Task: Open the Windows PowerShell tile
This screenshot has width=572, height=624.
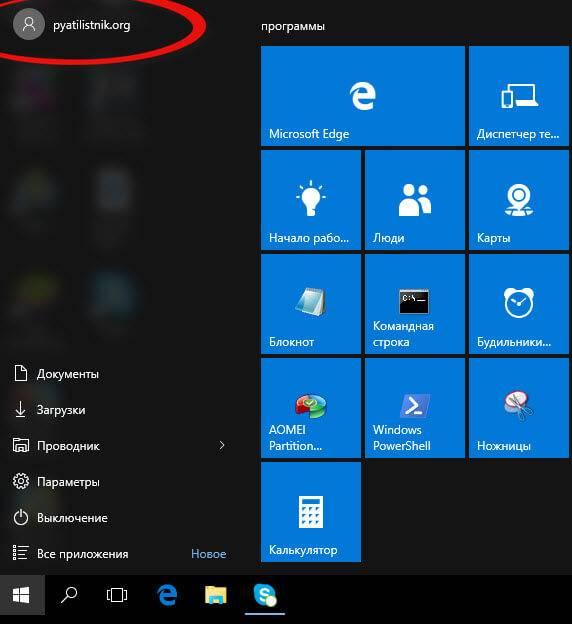Action: click(415, 408)
